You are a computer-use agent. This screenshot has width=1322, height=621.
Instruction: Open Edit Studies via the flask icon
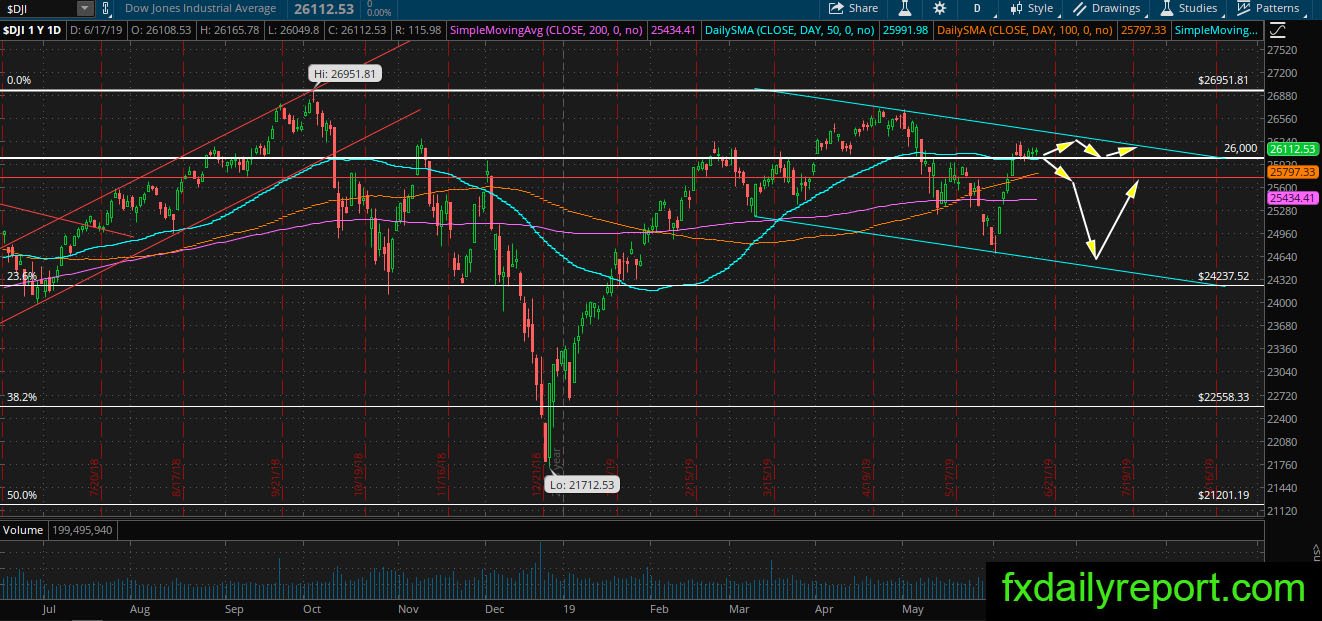coord(905,8)
